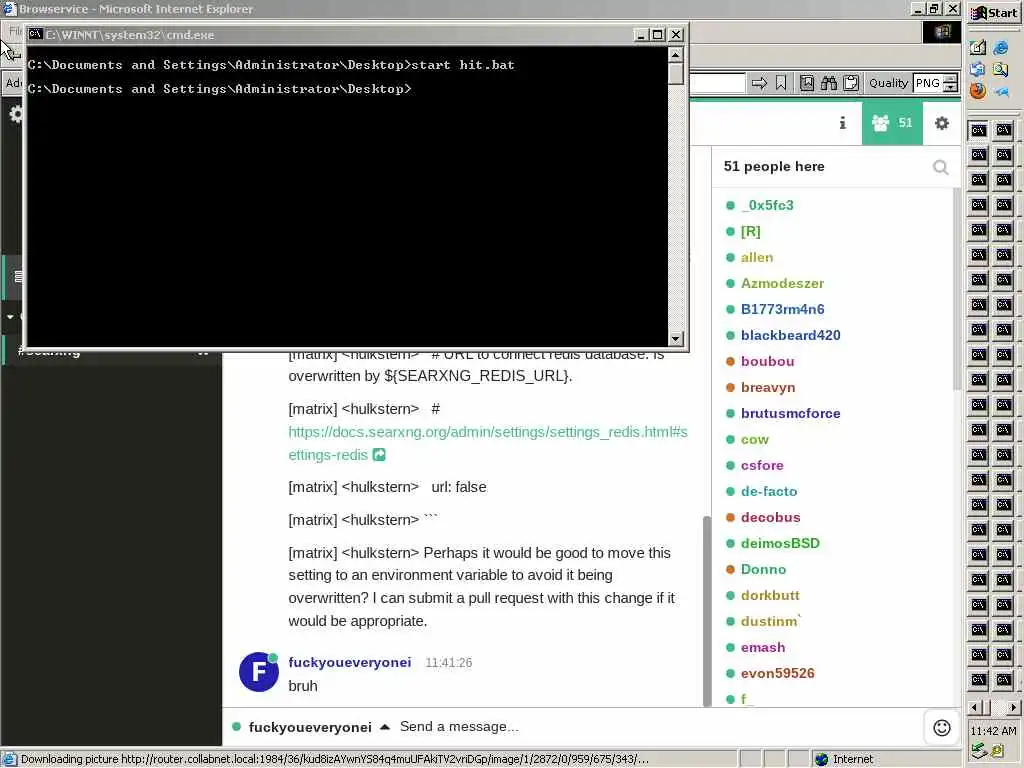Focus the Send a message input
The height and width of the screenshot is (768, 1024).
(x=658, y=727)
